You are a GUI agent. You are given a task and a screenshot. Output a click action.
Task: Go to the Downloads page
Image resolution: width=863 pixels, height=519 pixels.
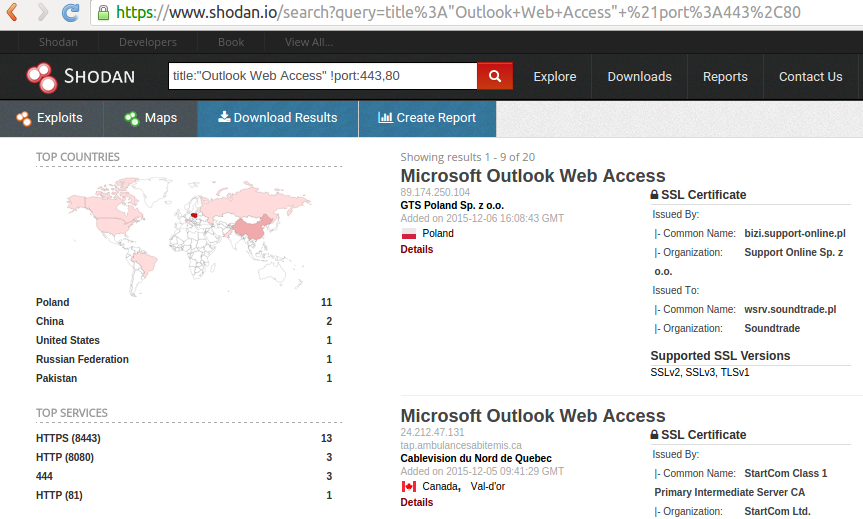click(640, 77)
